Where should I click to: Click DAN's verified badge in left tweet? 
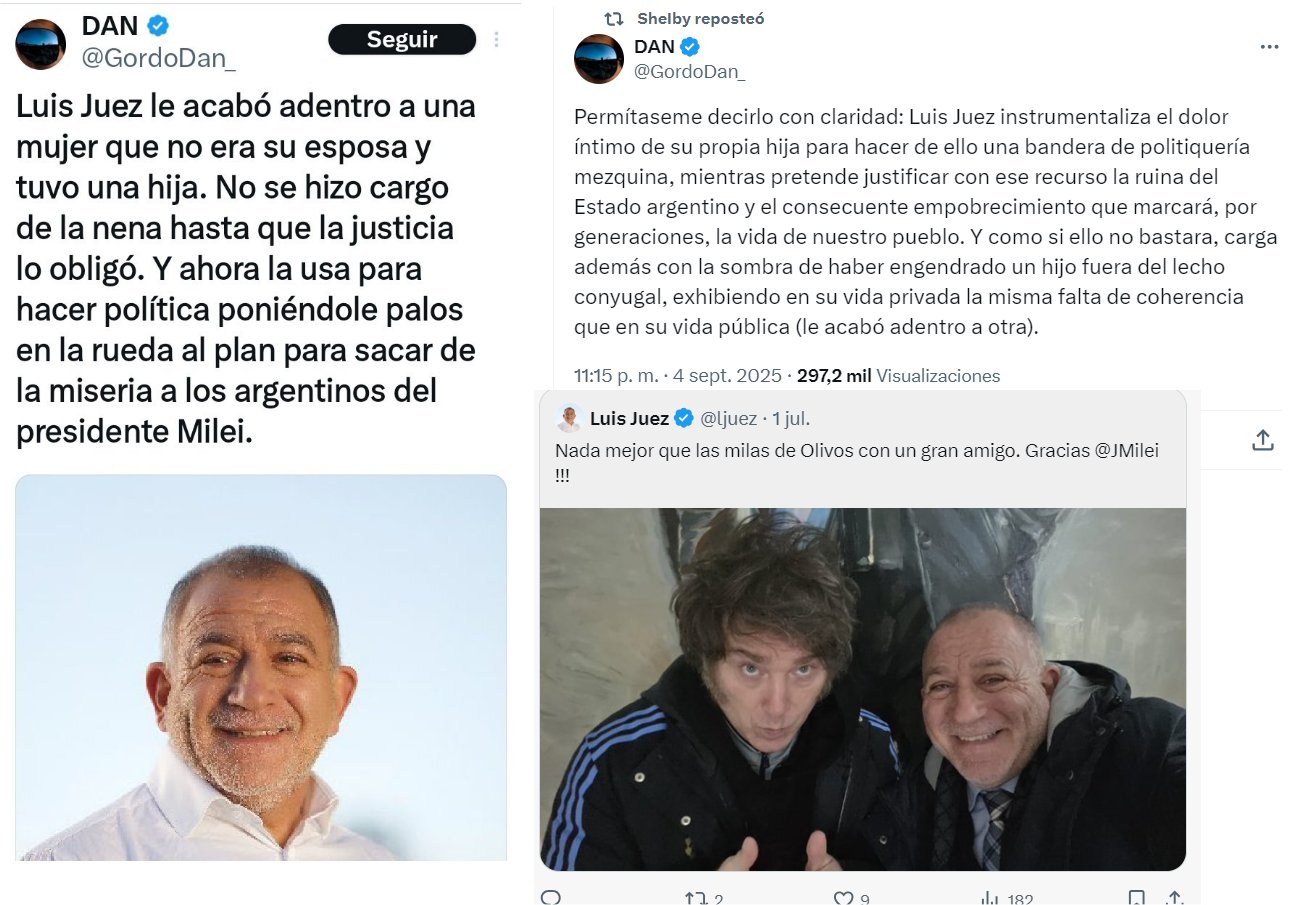coord(158,26)
